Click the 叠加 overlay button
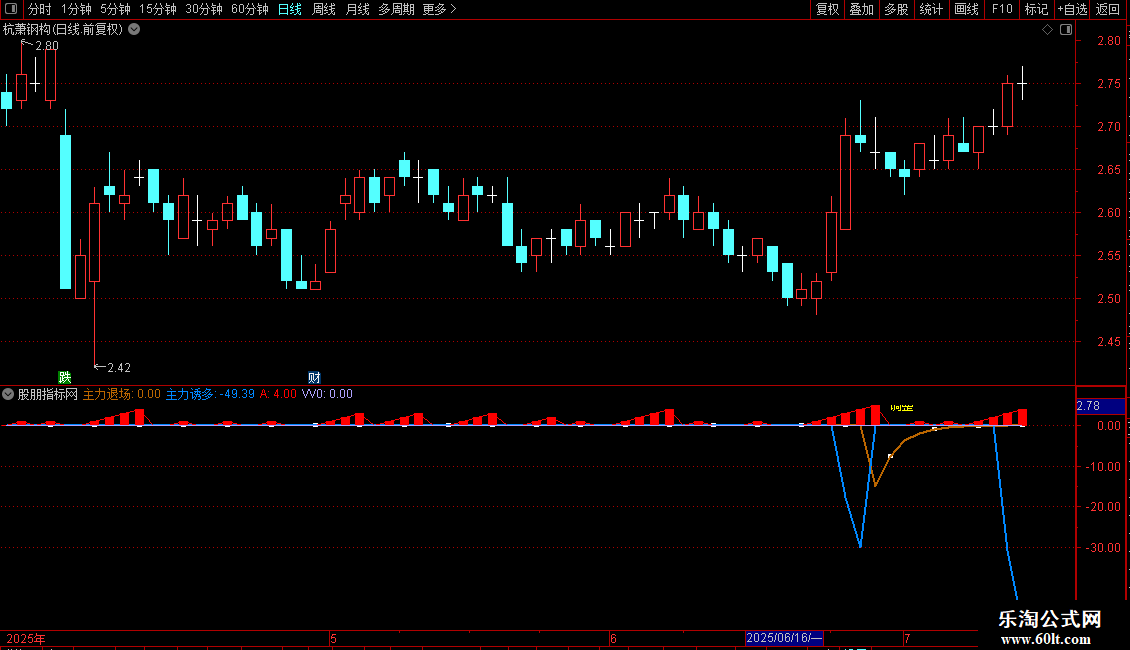The height and width of the screenshot is (650, 1130). point(861,9)
